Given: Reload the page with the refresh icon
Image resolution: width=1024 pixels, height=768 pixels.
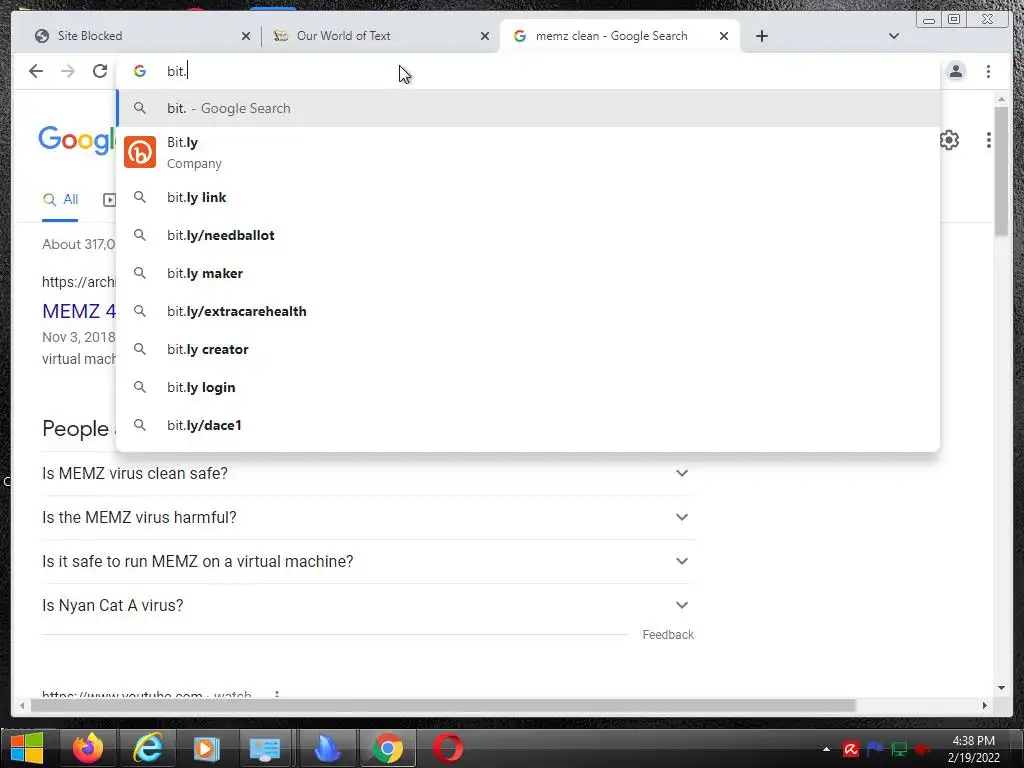Looking at the screenshot, I should pos(100,71).
